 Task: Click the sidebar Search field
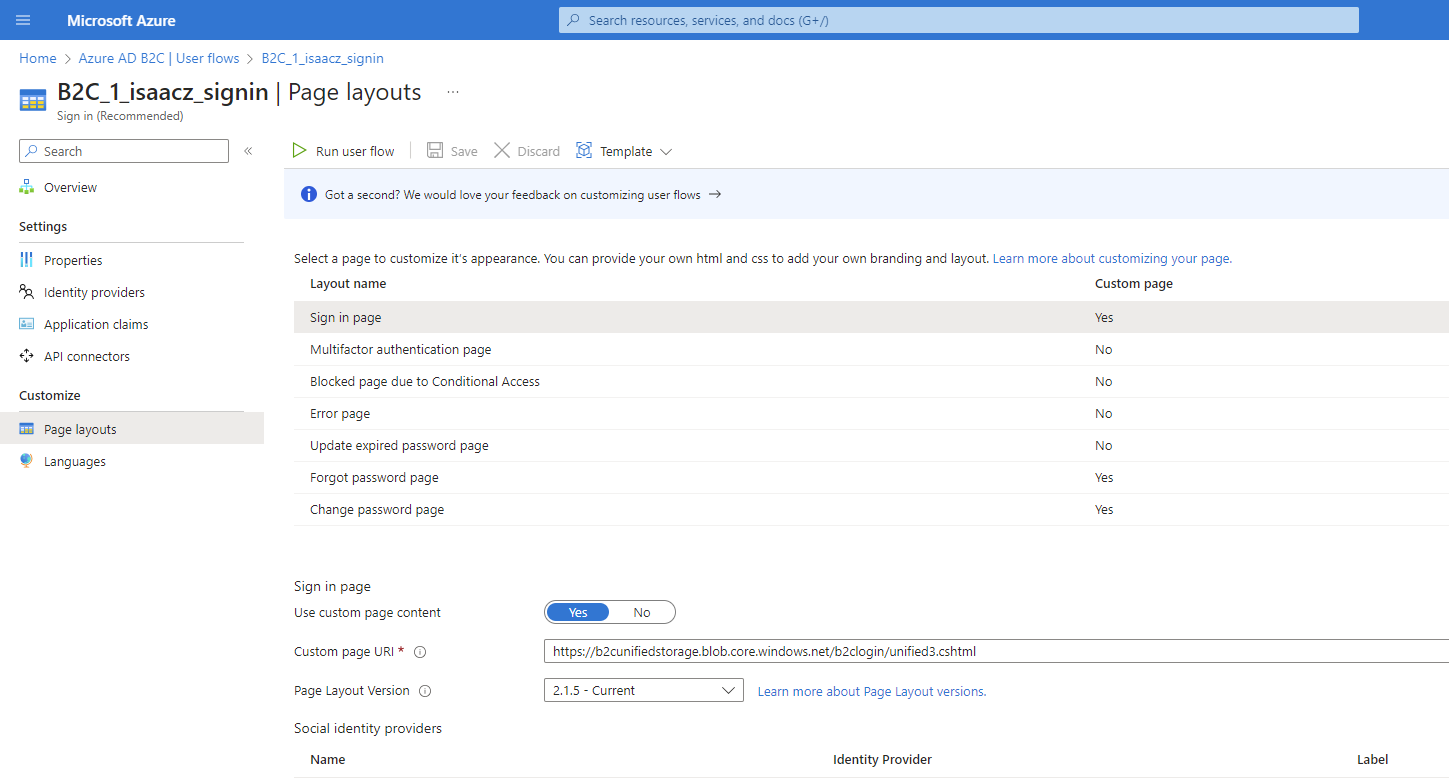pos(124,151)
